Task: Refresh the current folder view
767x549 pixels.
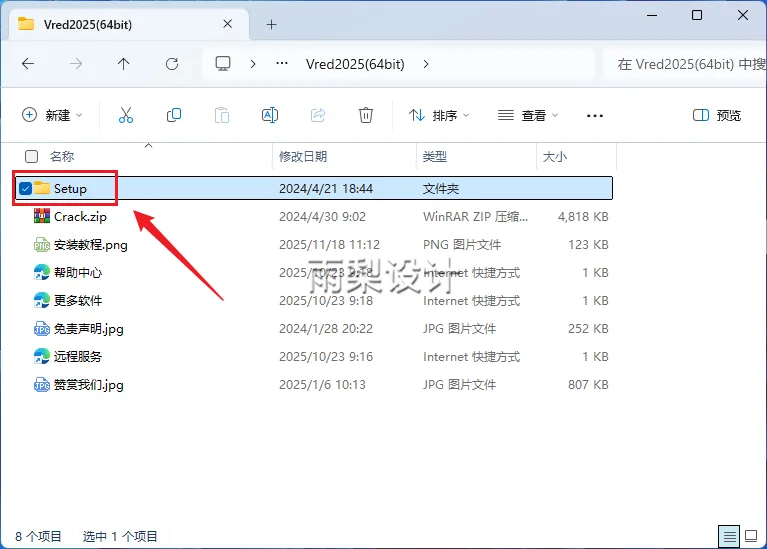Action: pyautogui.click(x=172, y=64)
